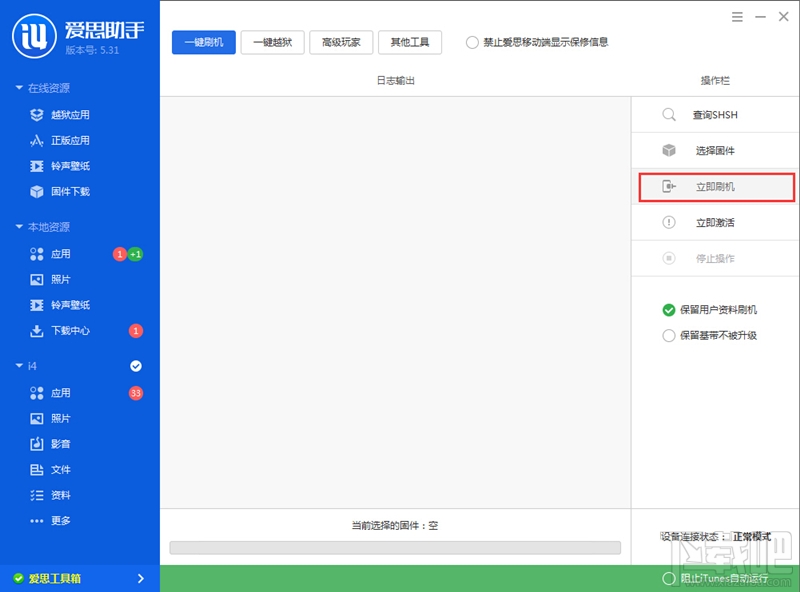This screenshot has height=592, width=800.
Task: Switch to the 一键越狱 tab
Action: point(272,42)
